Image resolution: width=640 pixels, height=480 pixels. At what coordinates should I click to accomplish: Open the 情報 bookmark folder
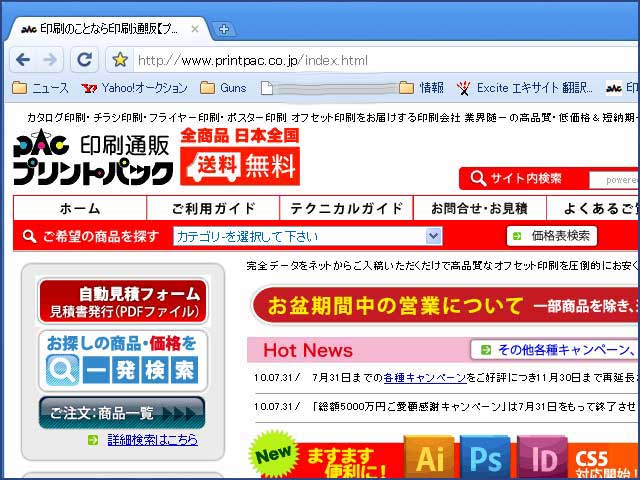pyautogui.click(x=421, y=88)
